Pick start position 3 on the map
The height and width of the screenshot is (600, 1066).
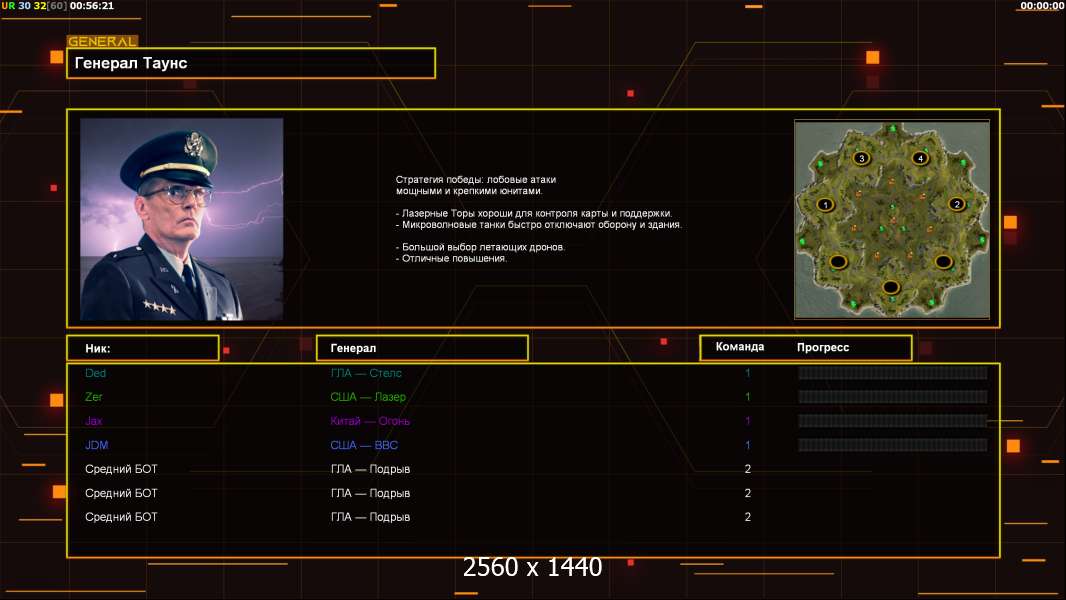[x=861, y=158]
